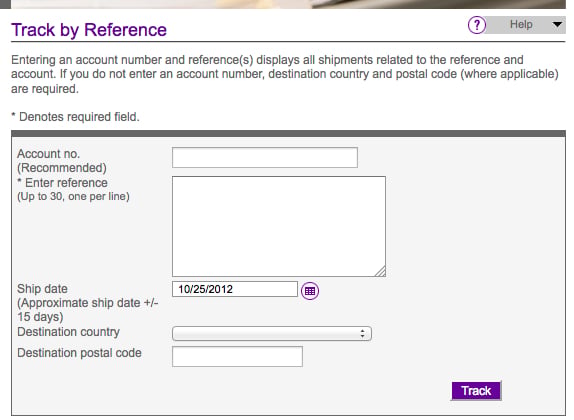Viewport: 574px width, 420px height.
Task: Click the Ship date field showing 10/25/2012
Action: tap(235, 289)
